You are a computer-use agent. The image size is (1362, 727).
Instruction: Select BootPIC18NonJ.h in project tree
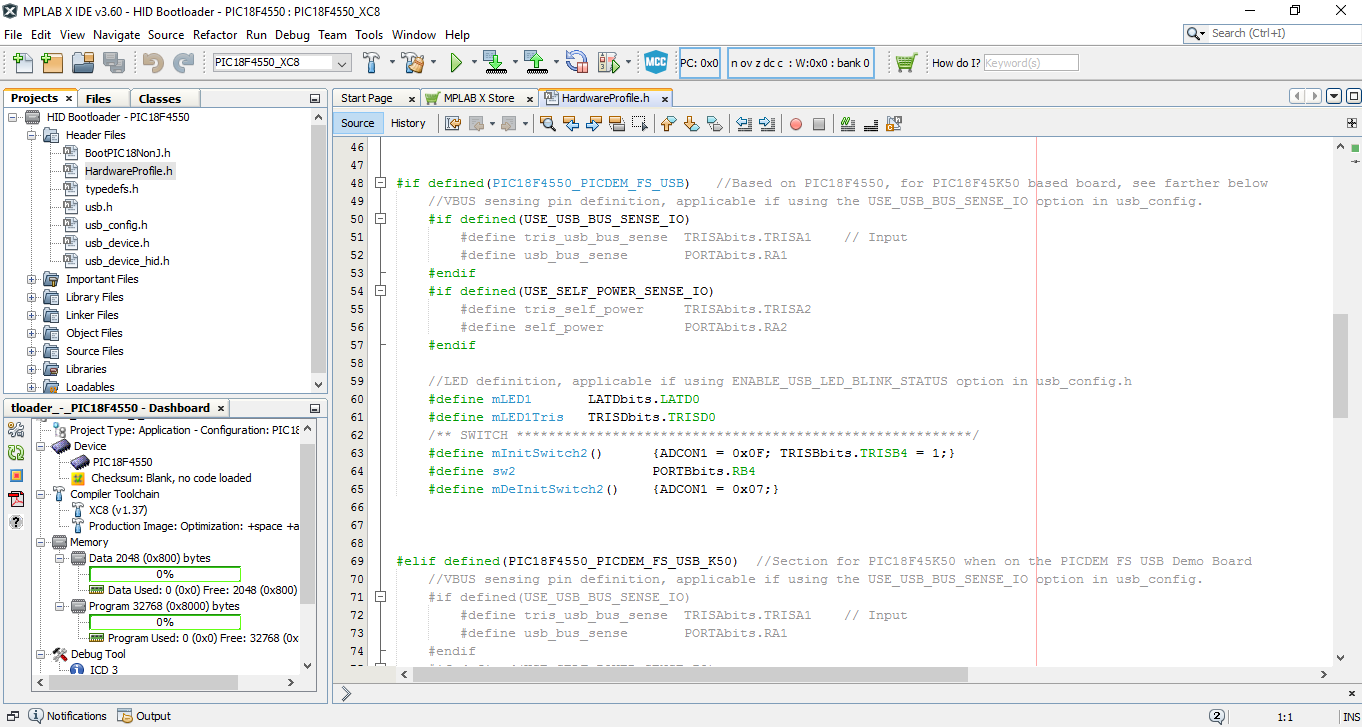(127, 153)
